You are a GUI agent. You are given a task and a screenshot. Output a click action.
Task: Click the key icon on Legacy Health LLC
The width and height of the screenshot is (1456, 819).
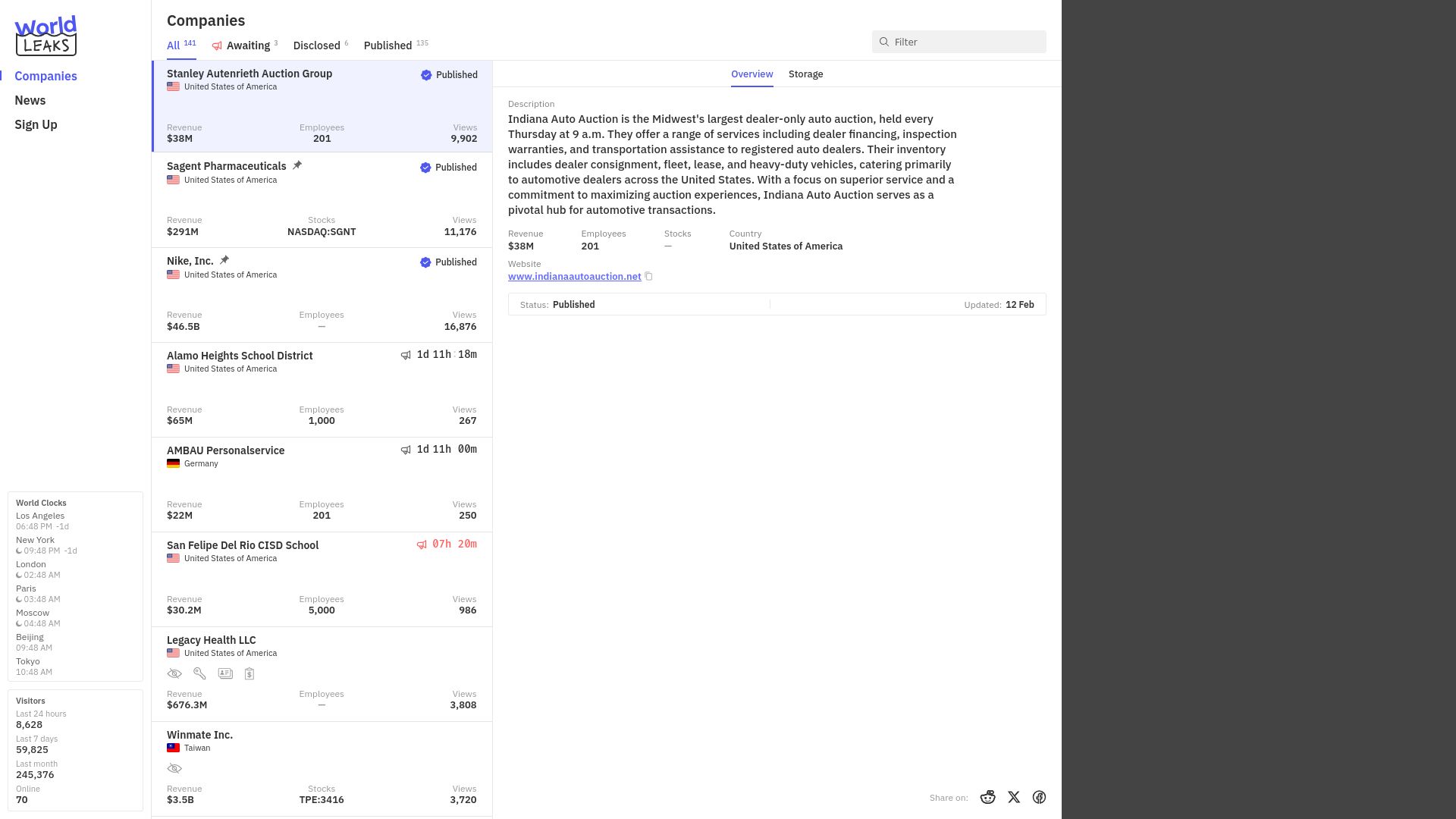[199, 673]
